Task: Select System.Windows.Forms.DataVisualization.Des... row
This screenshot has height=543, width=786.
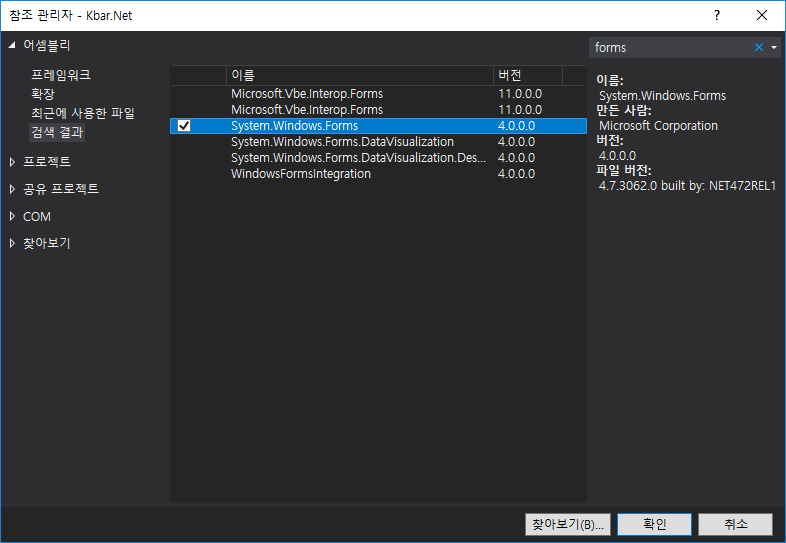Action: pyautogui.click(x=378, y=158)
